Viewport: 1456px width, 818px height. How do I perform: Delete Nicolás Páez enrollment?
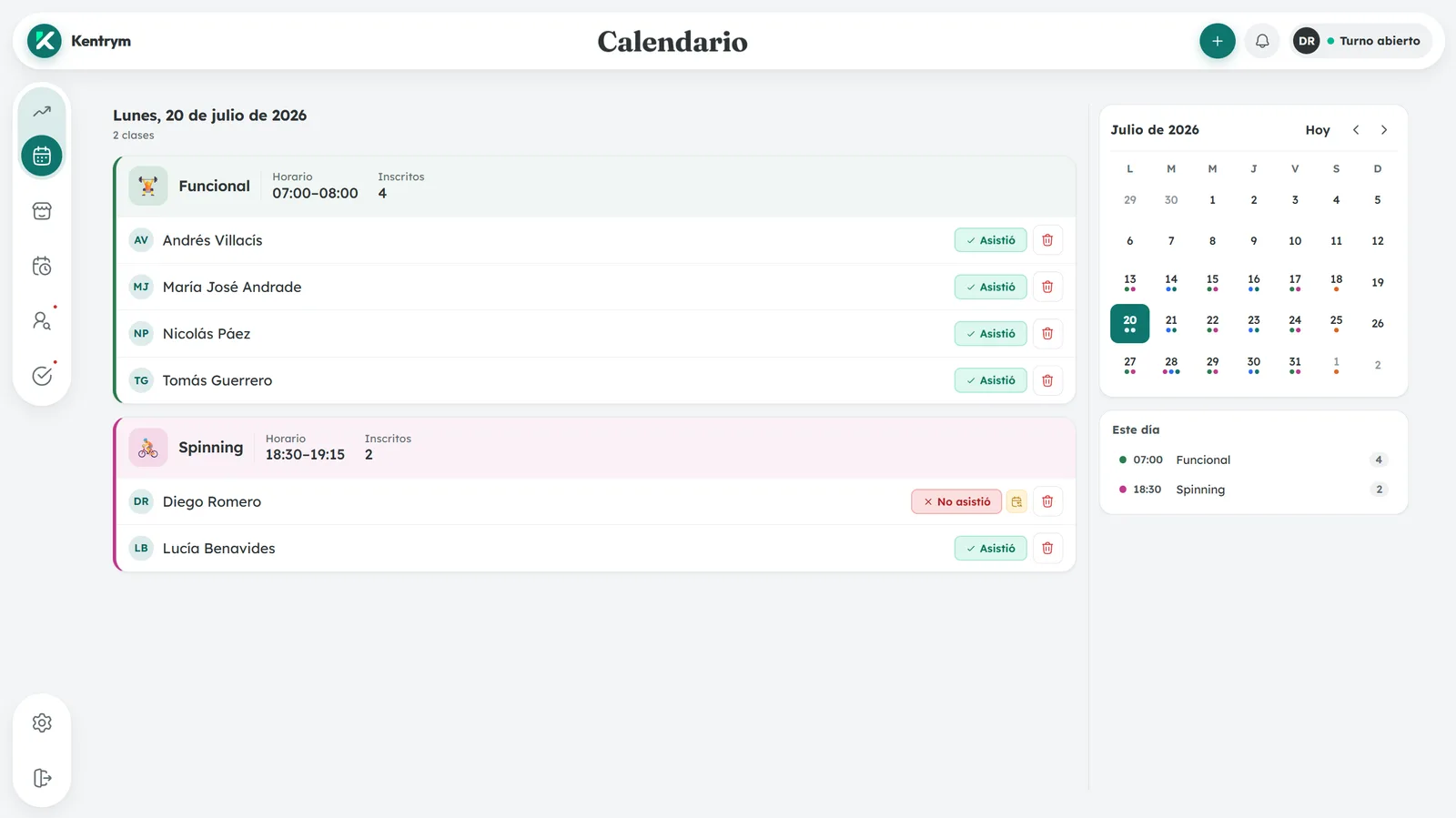(x=1047, y=334)
